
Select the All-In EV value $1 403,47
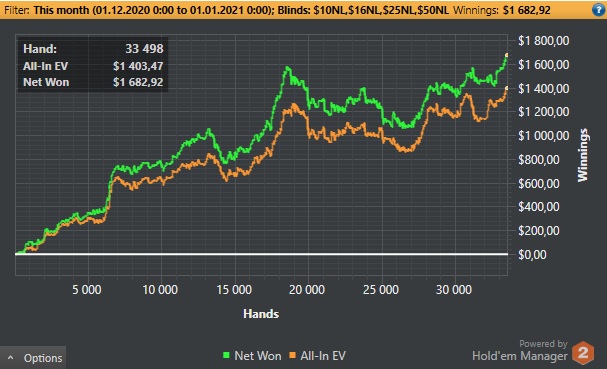coord(138,66)
